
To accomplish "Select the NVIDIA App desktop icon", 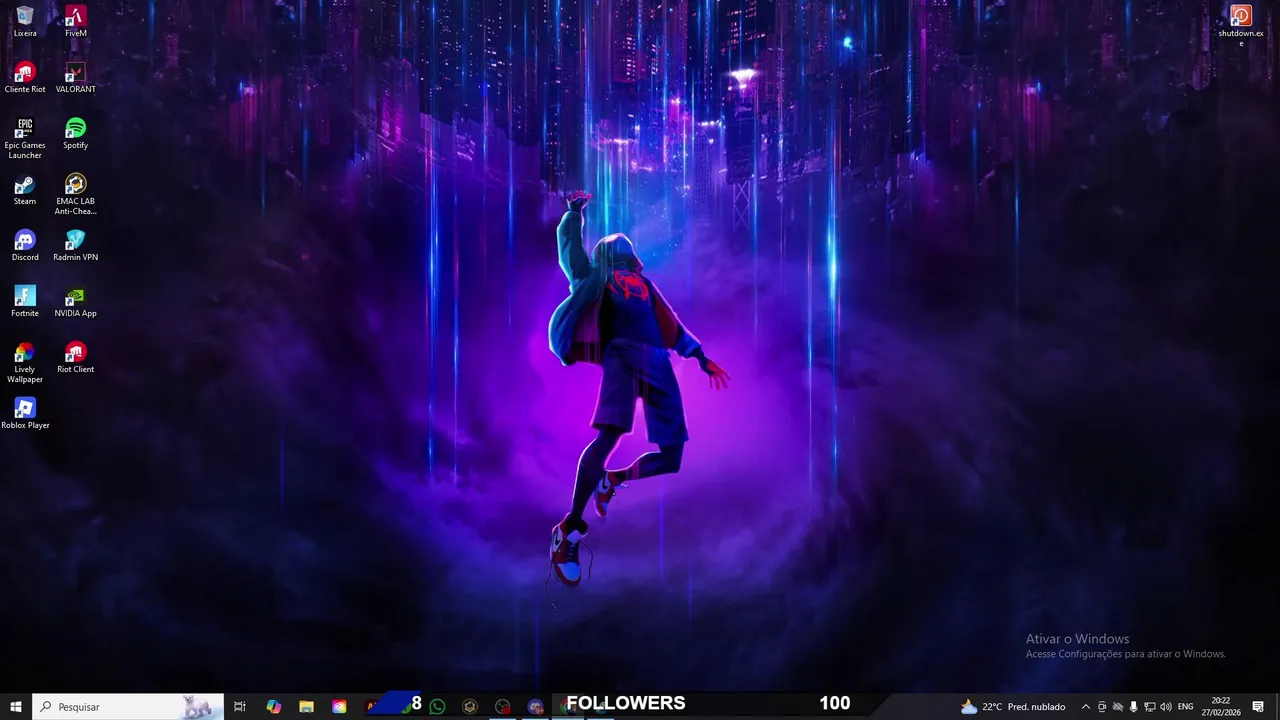I will click(x=75, y=302).
